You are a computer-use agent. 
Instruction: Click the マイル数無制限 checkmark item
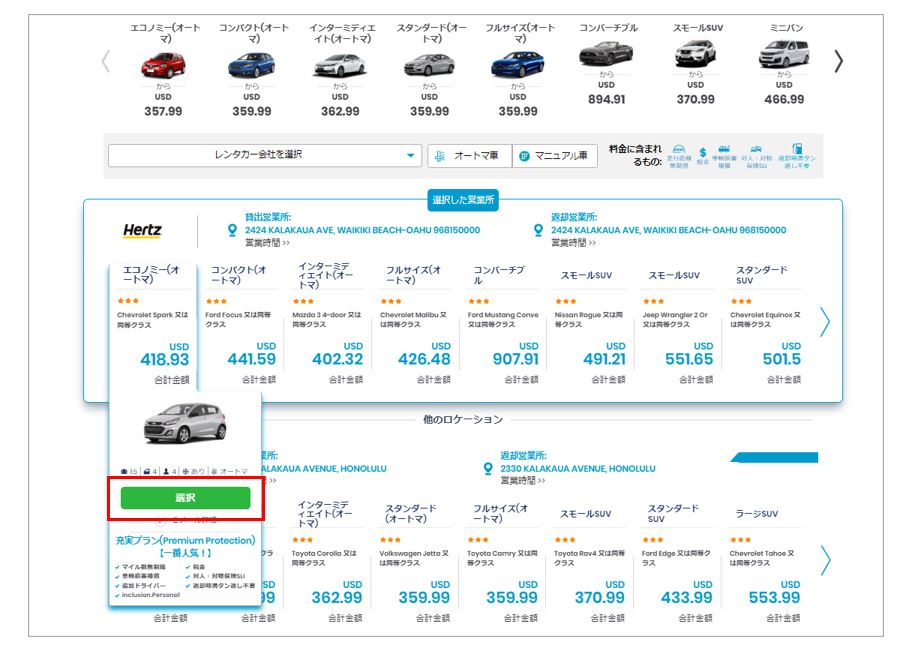click(x=141, y=566)
